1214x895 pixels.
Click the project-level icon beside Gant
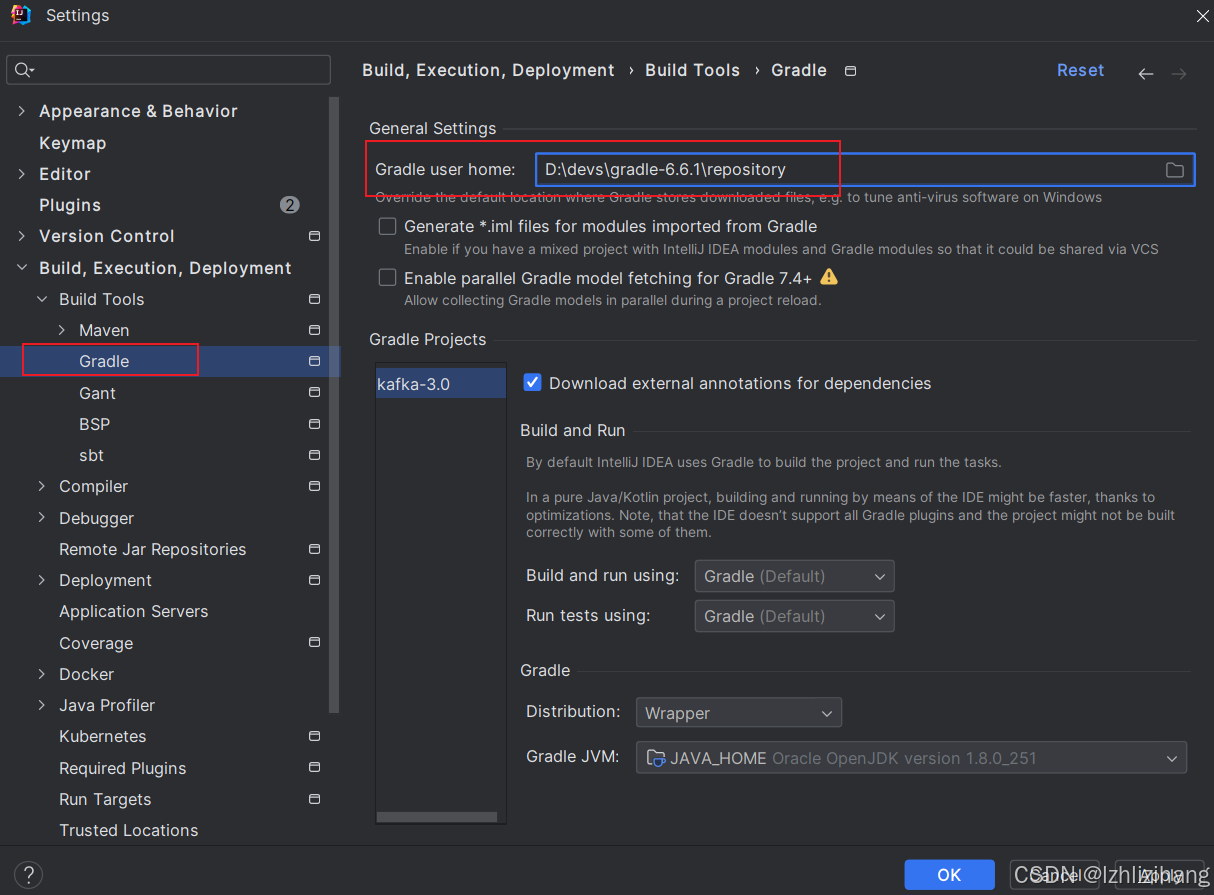pyautogui.click(x=314, y=392)
